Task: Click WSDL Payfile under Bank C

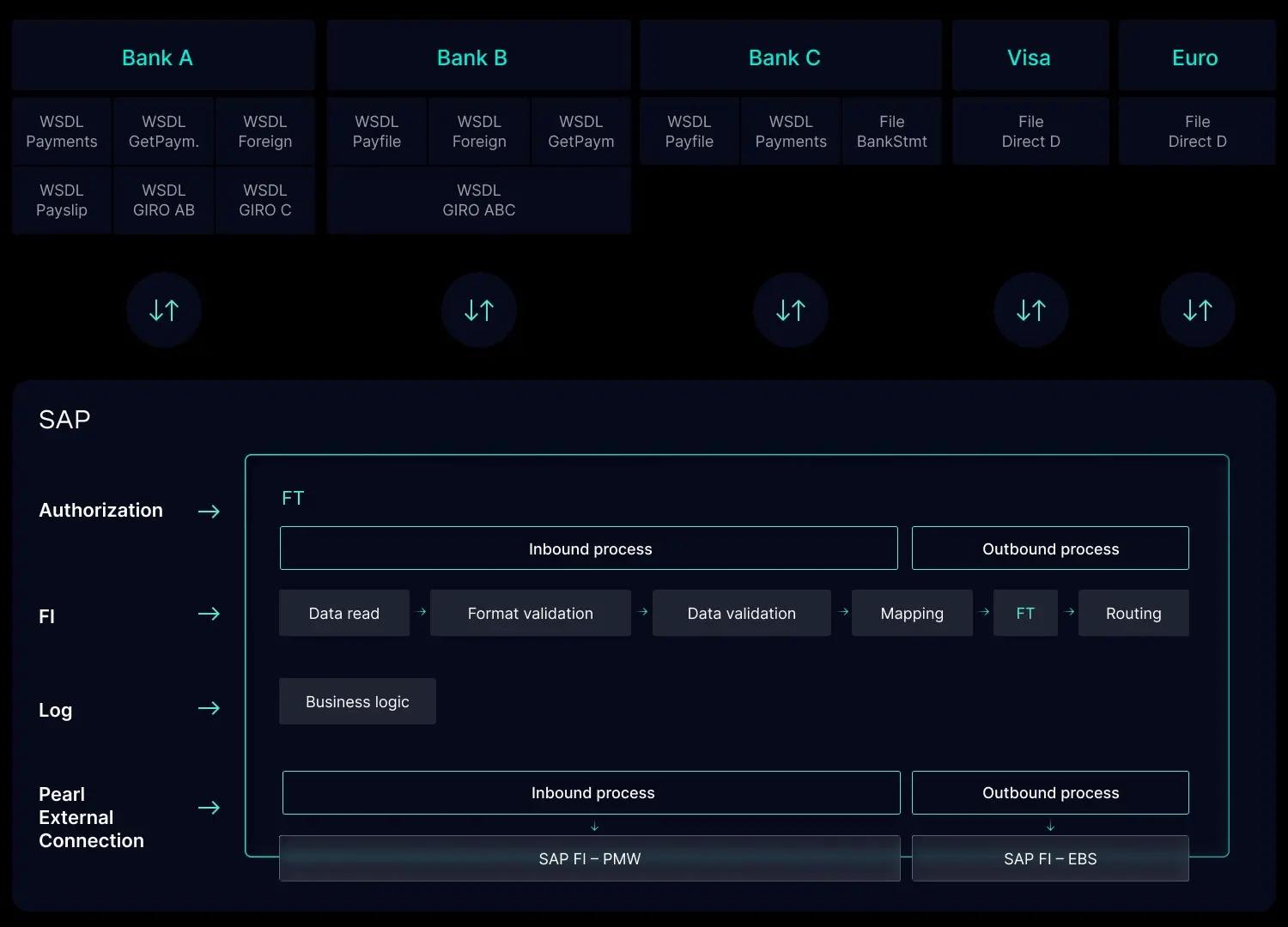Action: click(x=690, y=130)
